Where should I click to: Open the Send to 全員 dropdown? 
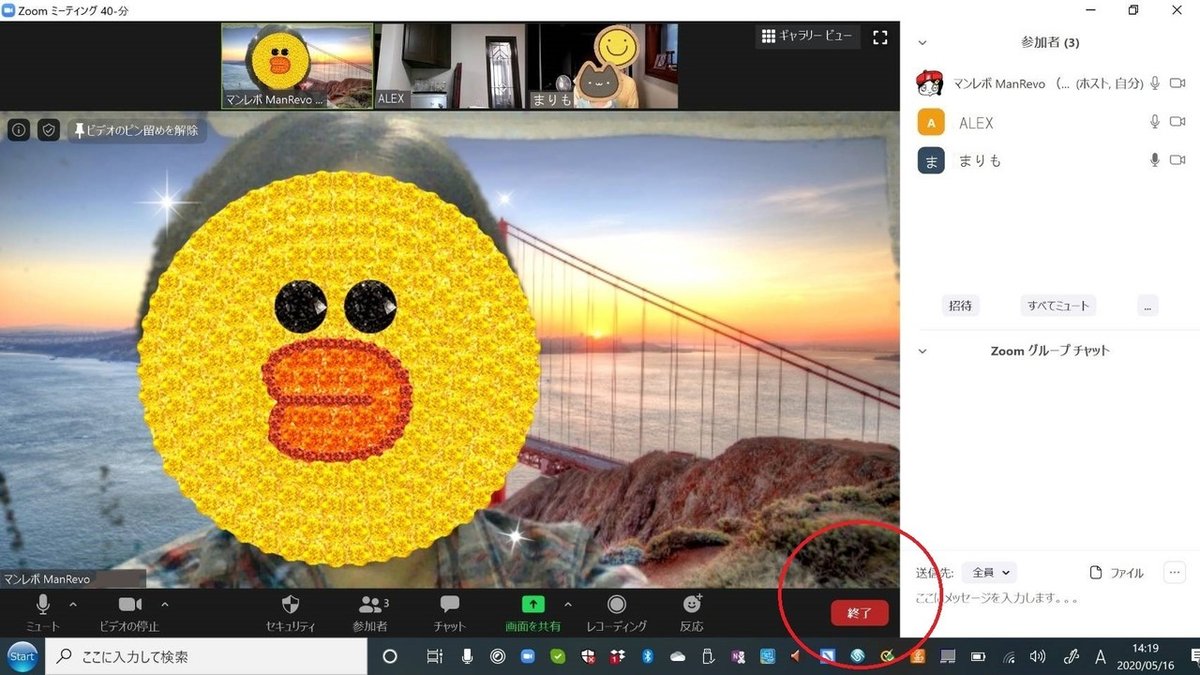(989, 573)
